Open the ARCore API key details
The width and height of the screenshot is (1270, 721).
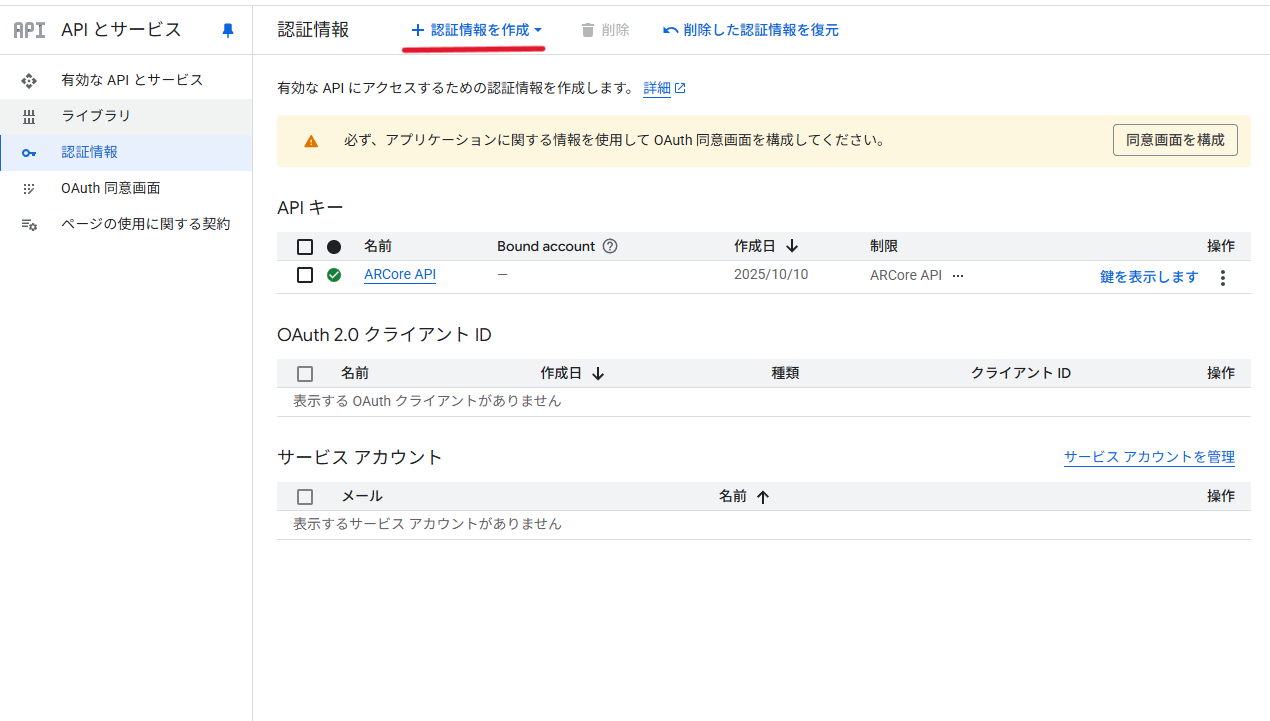[x=399, y=274]
